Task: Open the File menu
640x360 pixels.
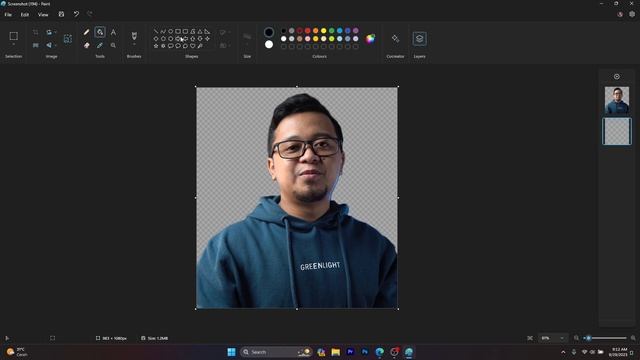Action: click(x=8, y=15)
